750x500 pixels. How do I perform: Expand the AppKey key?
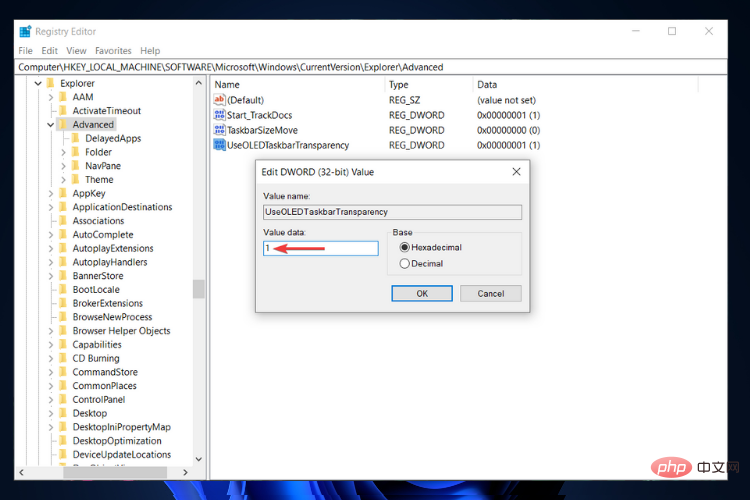51,193
